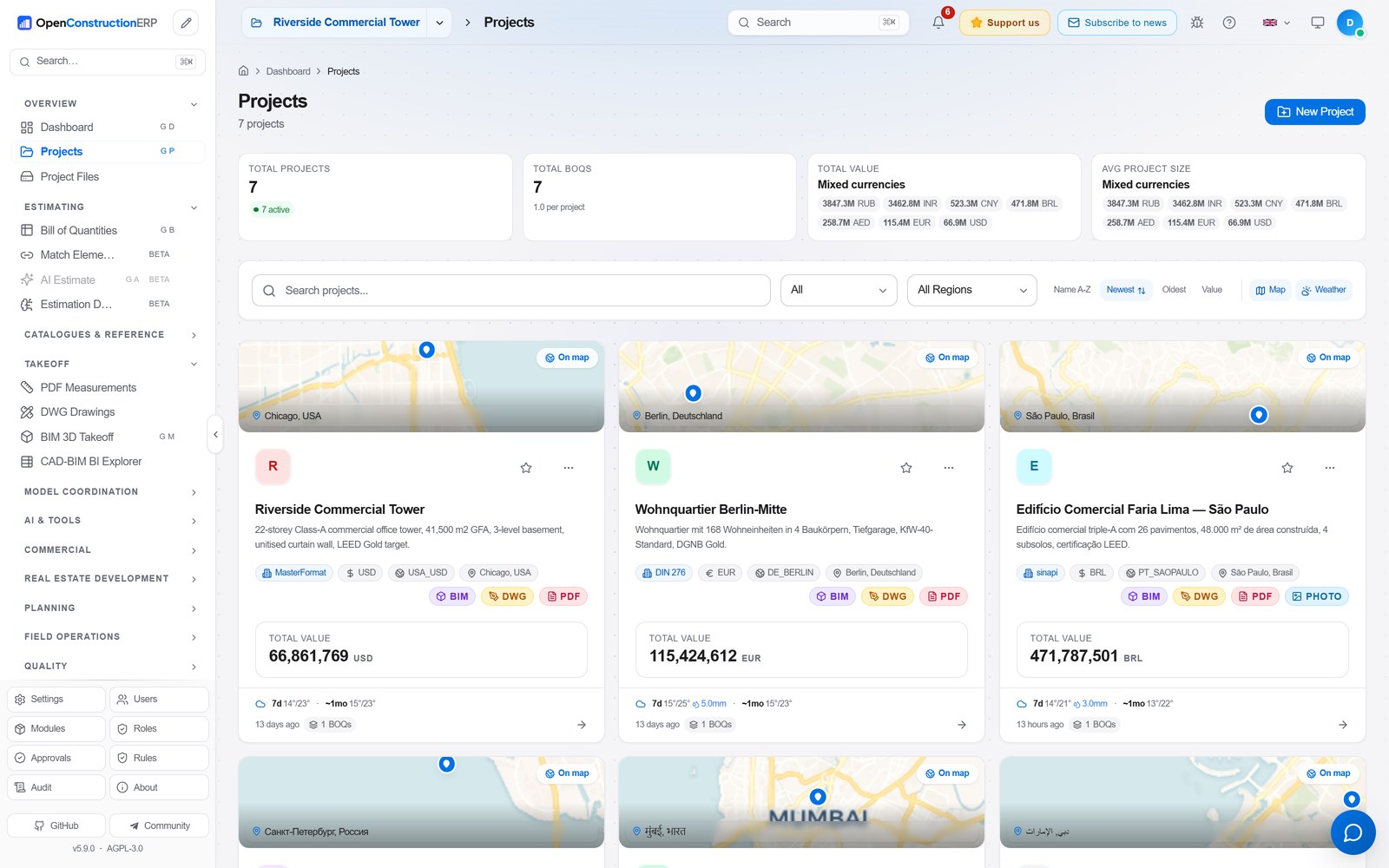This screenshot has height=868, width=1389.
Task: Click On map for Chicago card
Action: click(567, 358)
